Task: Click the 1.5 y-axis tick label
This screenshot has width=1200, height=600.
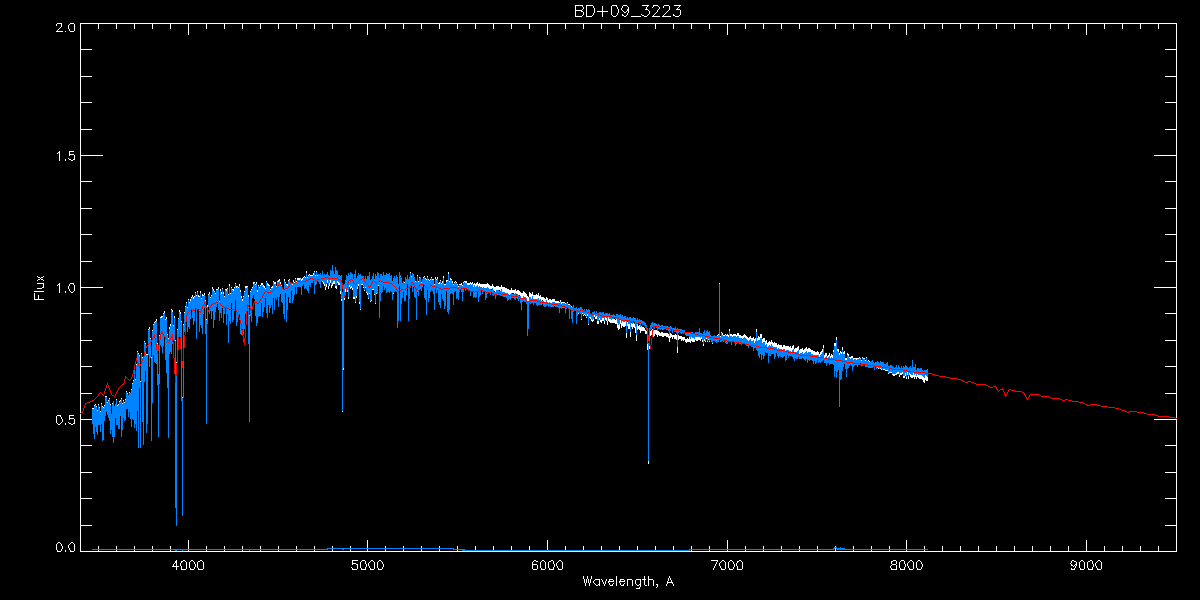Action: point(65,157)
